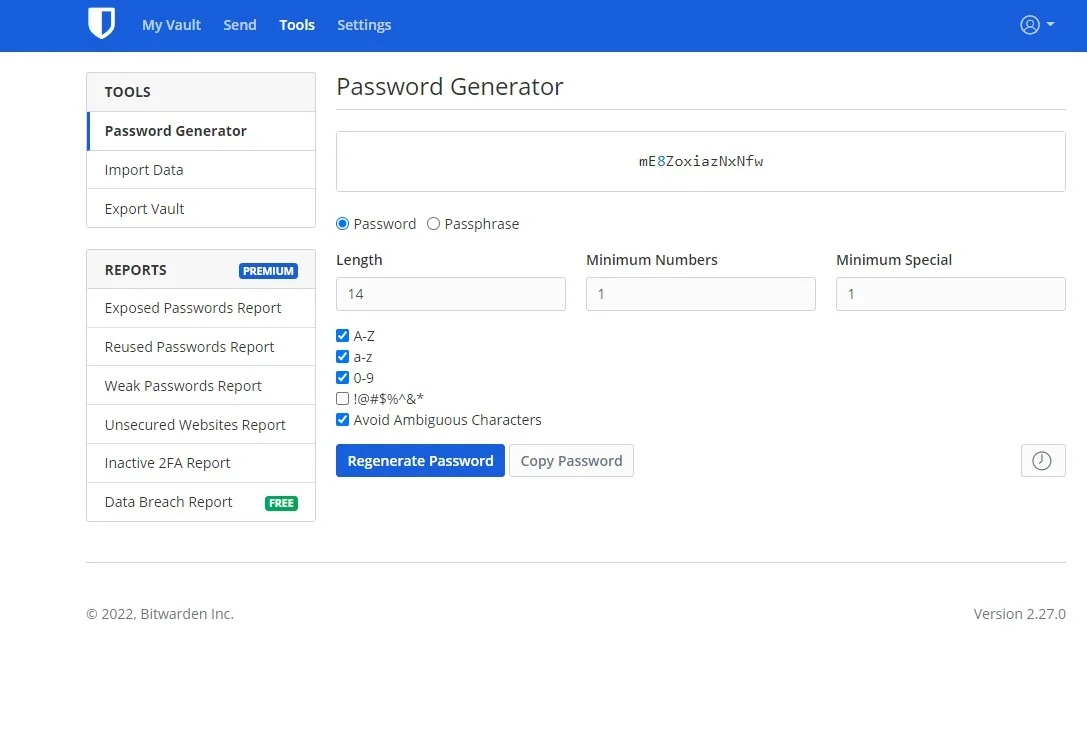Screen dimensions: 1087x733
Task: Open My Vault
Action: [171, 25]
